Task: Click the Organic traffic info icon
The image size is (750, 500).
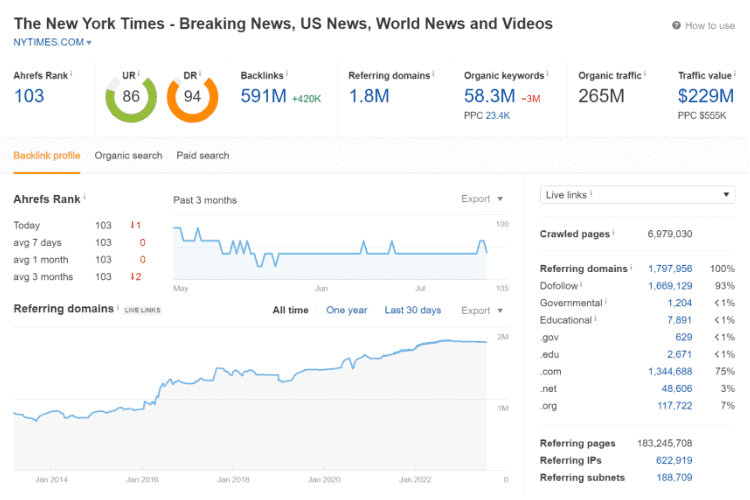Action: (x=645, y=73)
